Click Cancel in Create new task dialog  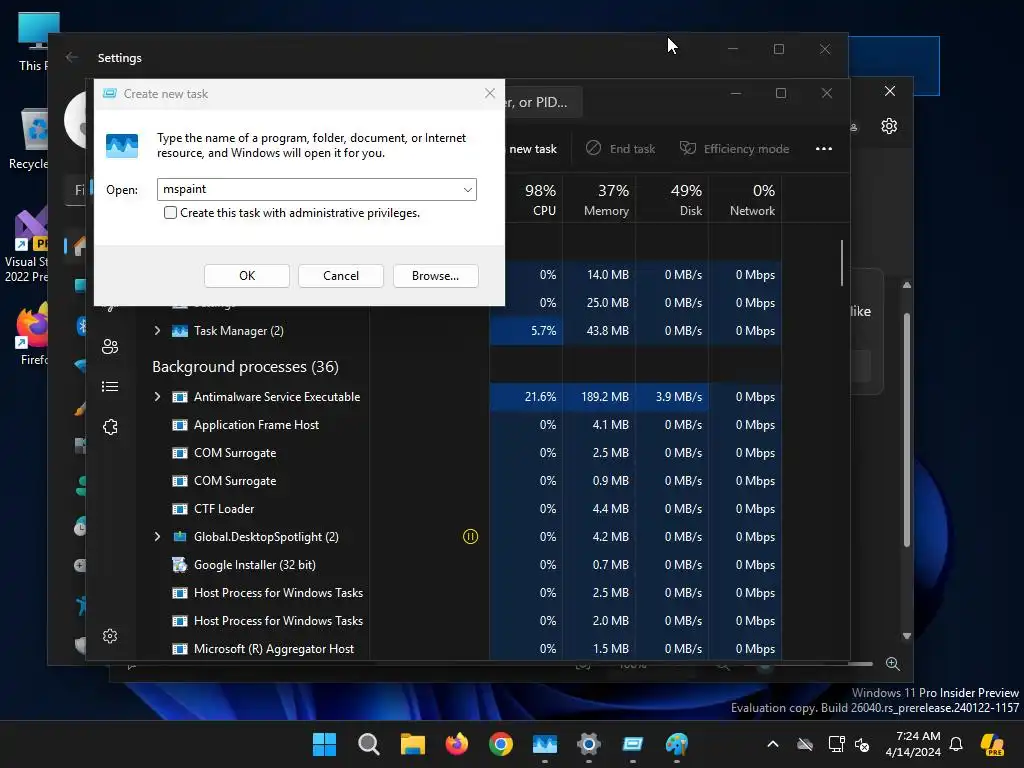(341, 276)
